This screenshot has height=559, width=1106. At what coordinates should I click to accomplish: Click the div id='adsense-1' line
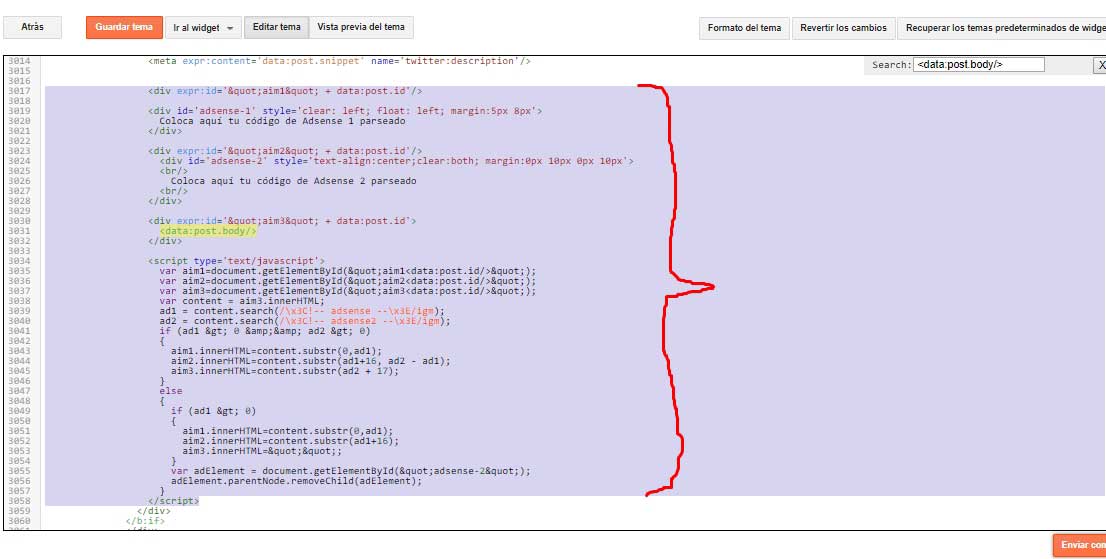click(x=345, y=111)
